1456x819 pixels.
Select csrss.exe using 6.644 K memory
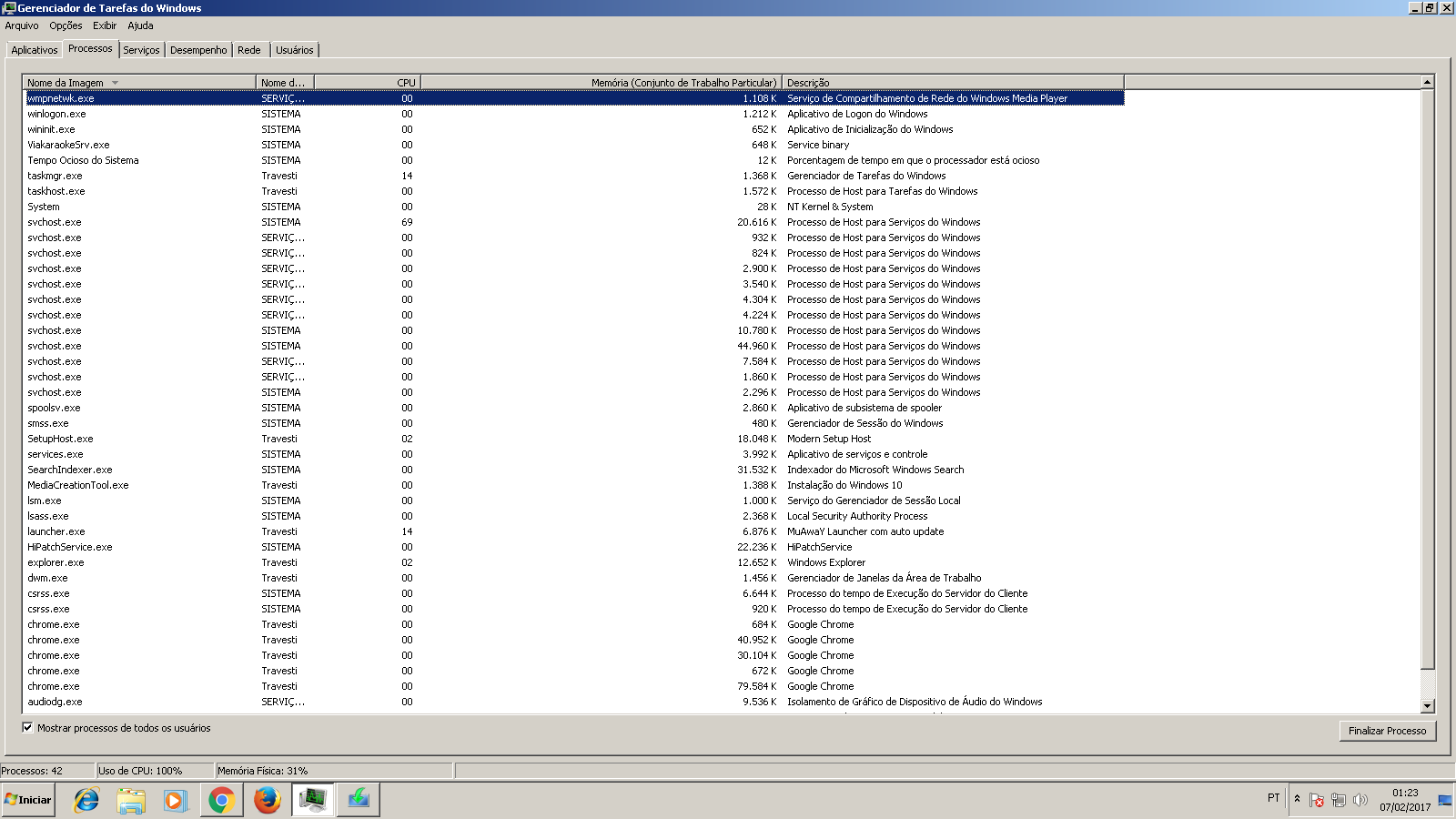point(574,593)
